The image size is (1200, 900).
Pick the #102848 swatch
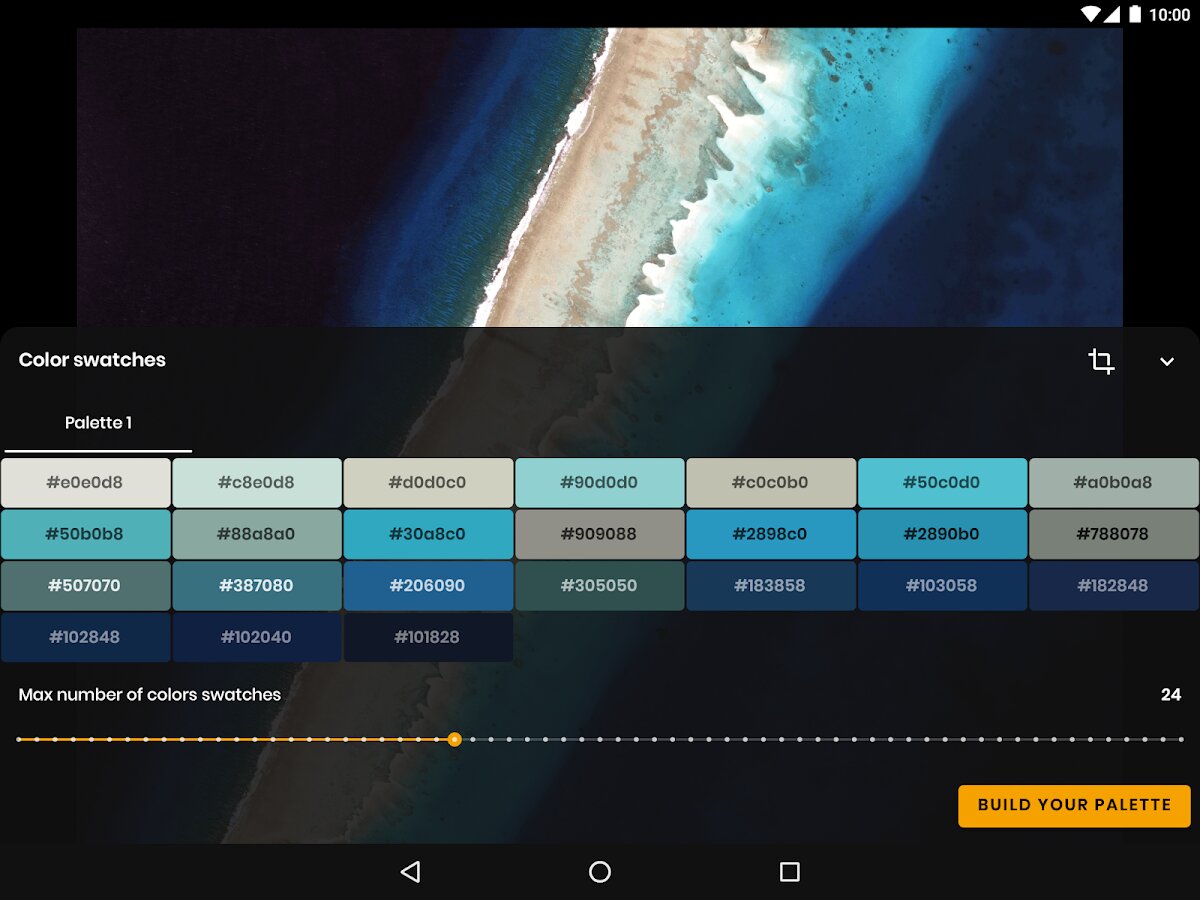point(86,637)
